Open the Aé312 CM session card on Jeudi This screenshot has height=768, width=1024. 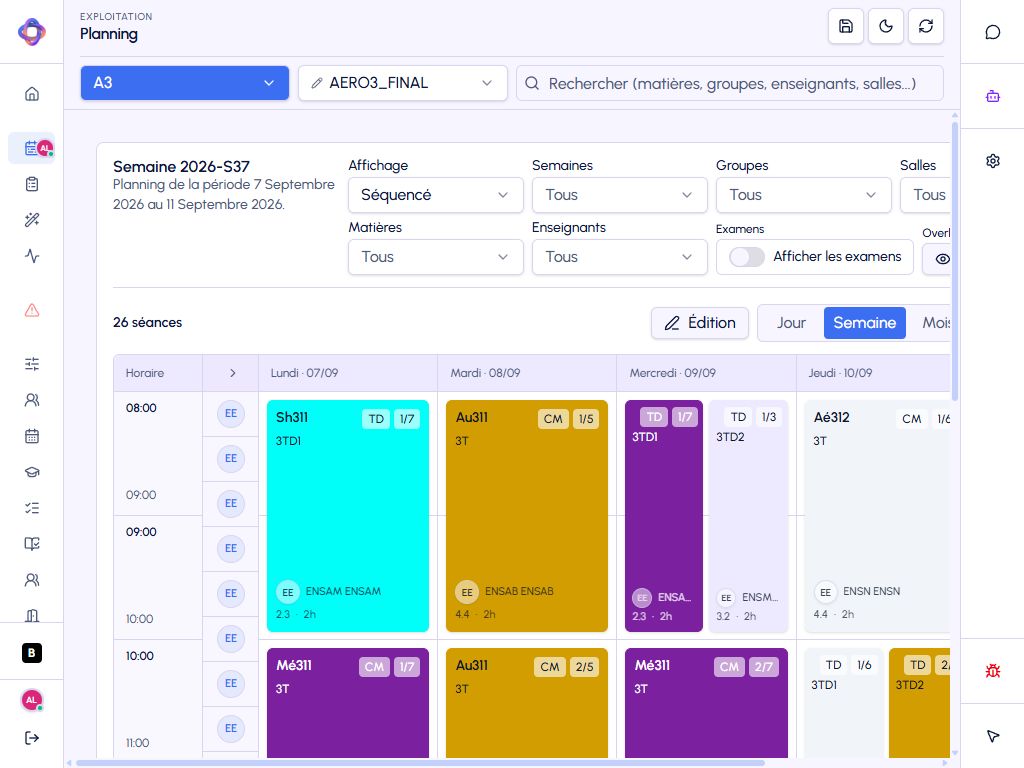[877, 516]
